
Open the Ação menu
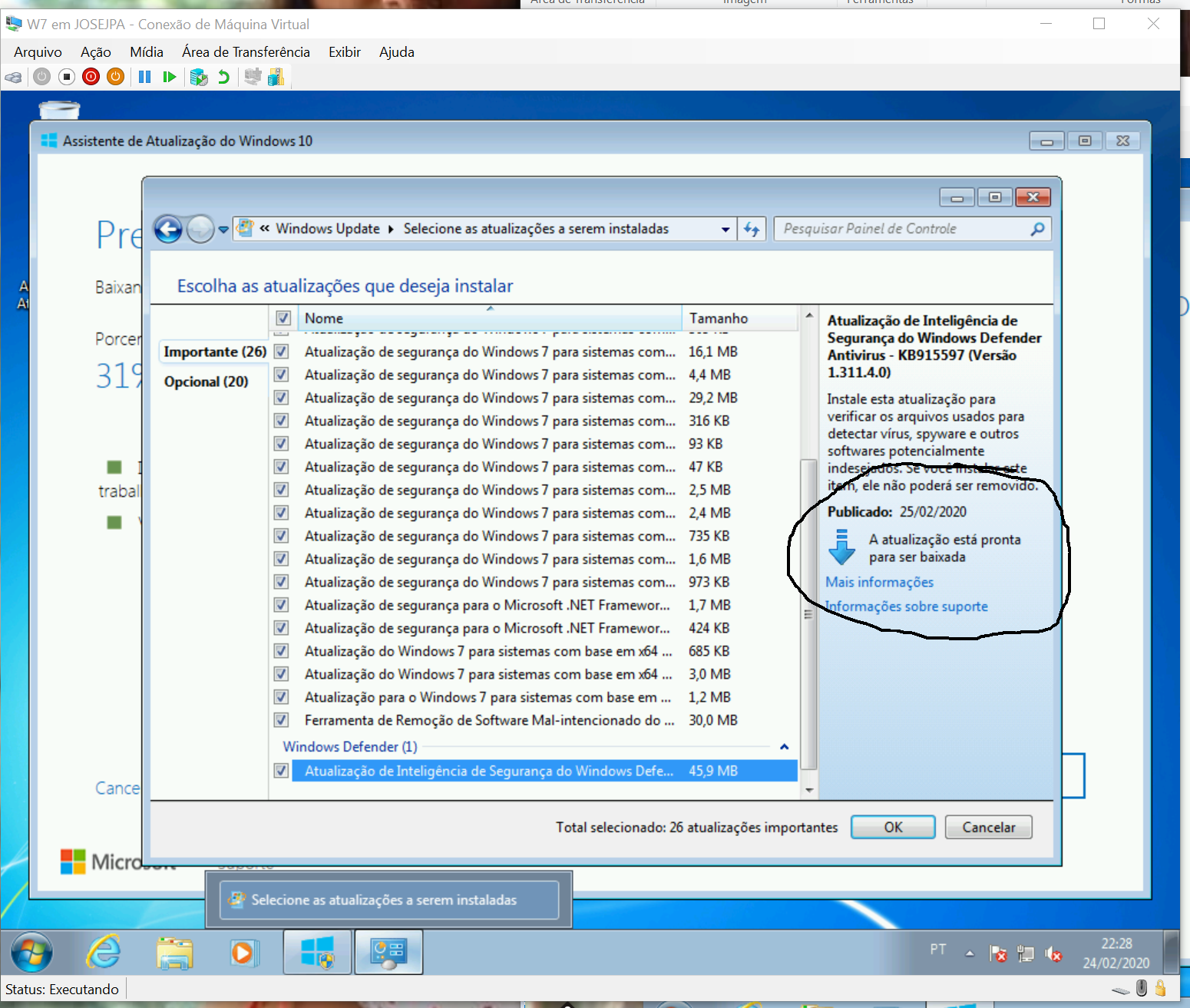coord(96,52)
